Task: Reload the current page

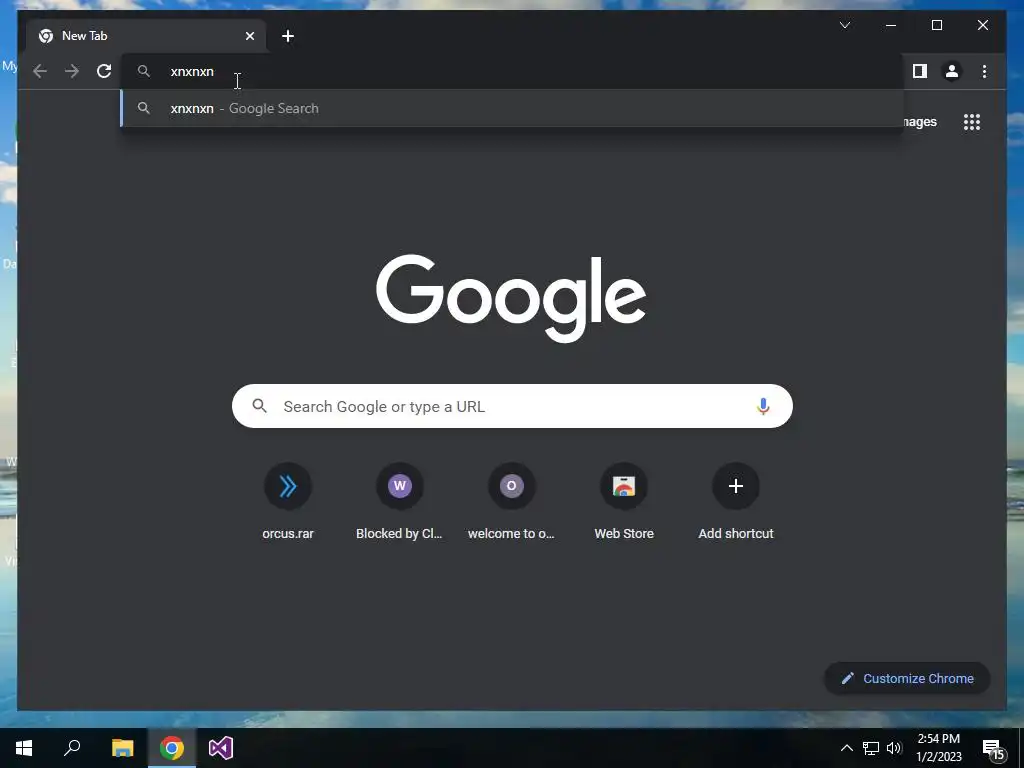Action: (x=104, y=71)
